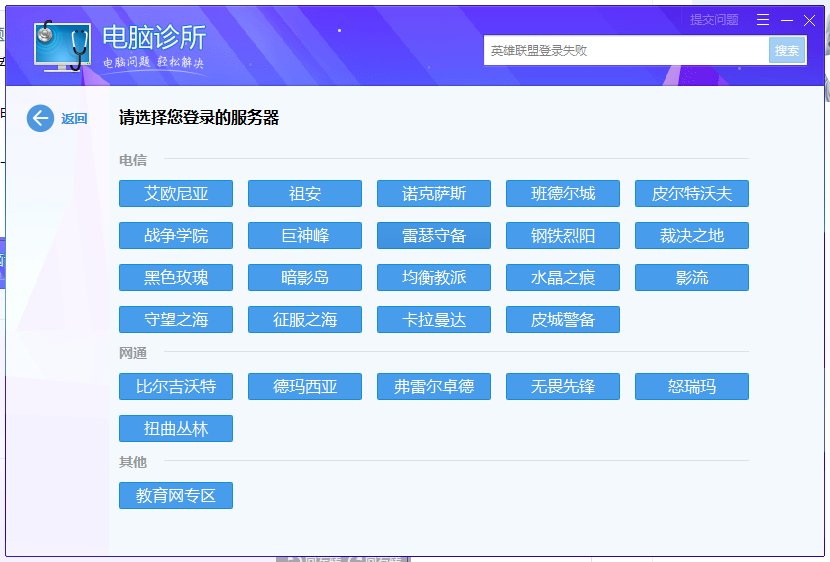Viewport: 830px width, 562px height.
Task: Select the 水晶之痕 server
Action: (x=563, y=278)
